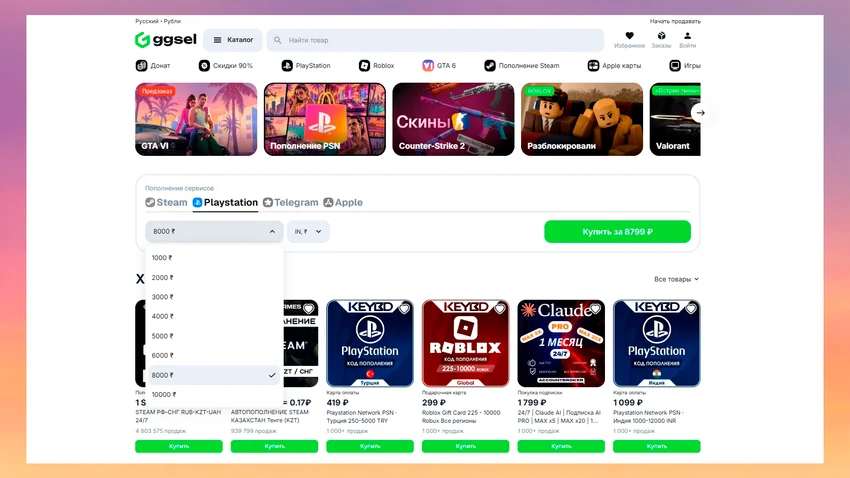Favorite the PlayStation Турция card
850x478 pixels.
[404, 308]
